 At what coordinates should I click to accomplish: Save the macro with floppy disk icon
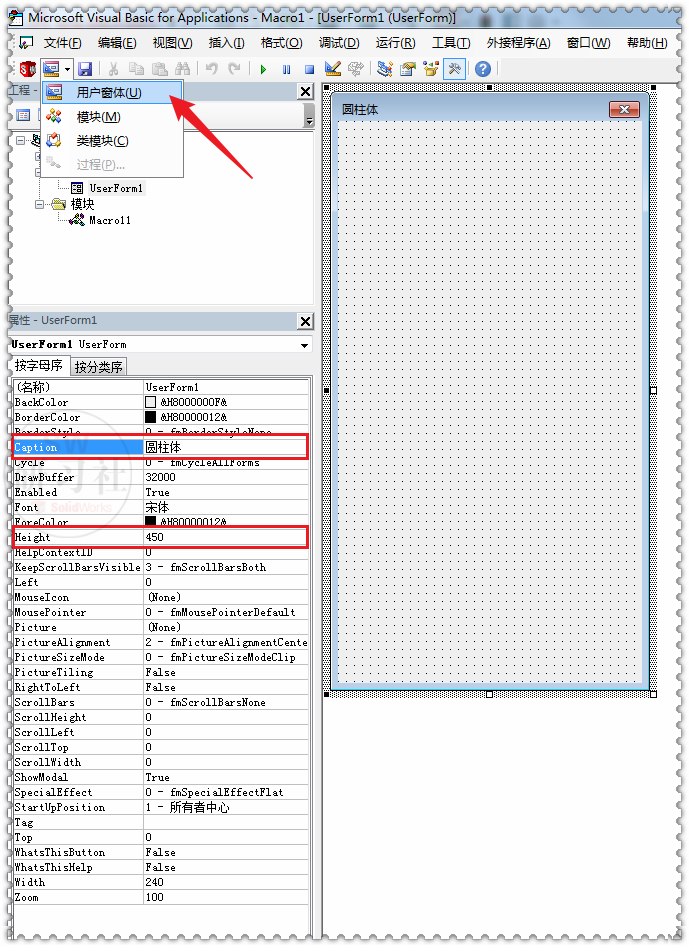coord(85,69)
